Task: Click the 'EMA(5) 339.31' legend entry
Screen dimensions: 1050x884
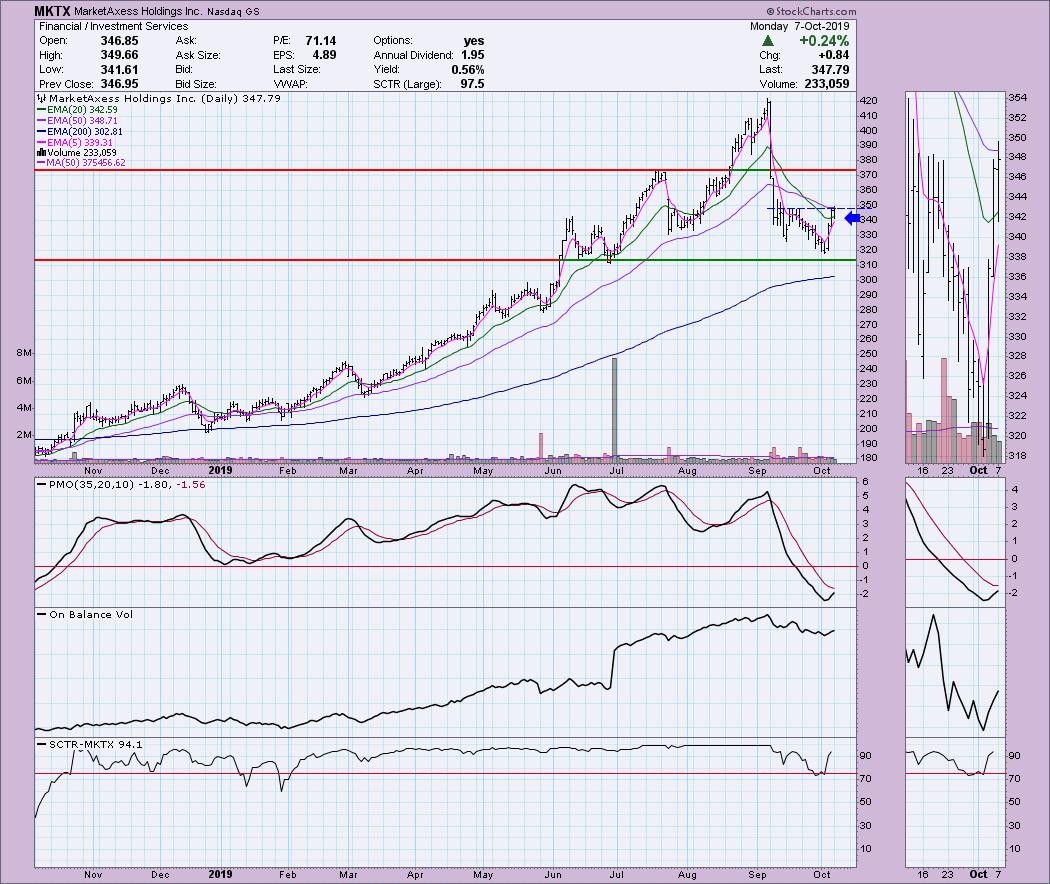Action: [76, 142]
